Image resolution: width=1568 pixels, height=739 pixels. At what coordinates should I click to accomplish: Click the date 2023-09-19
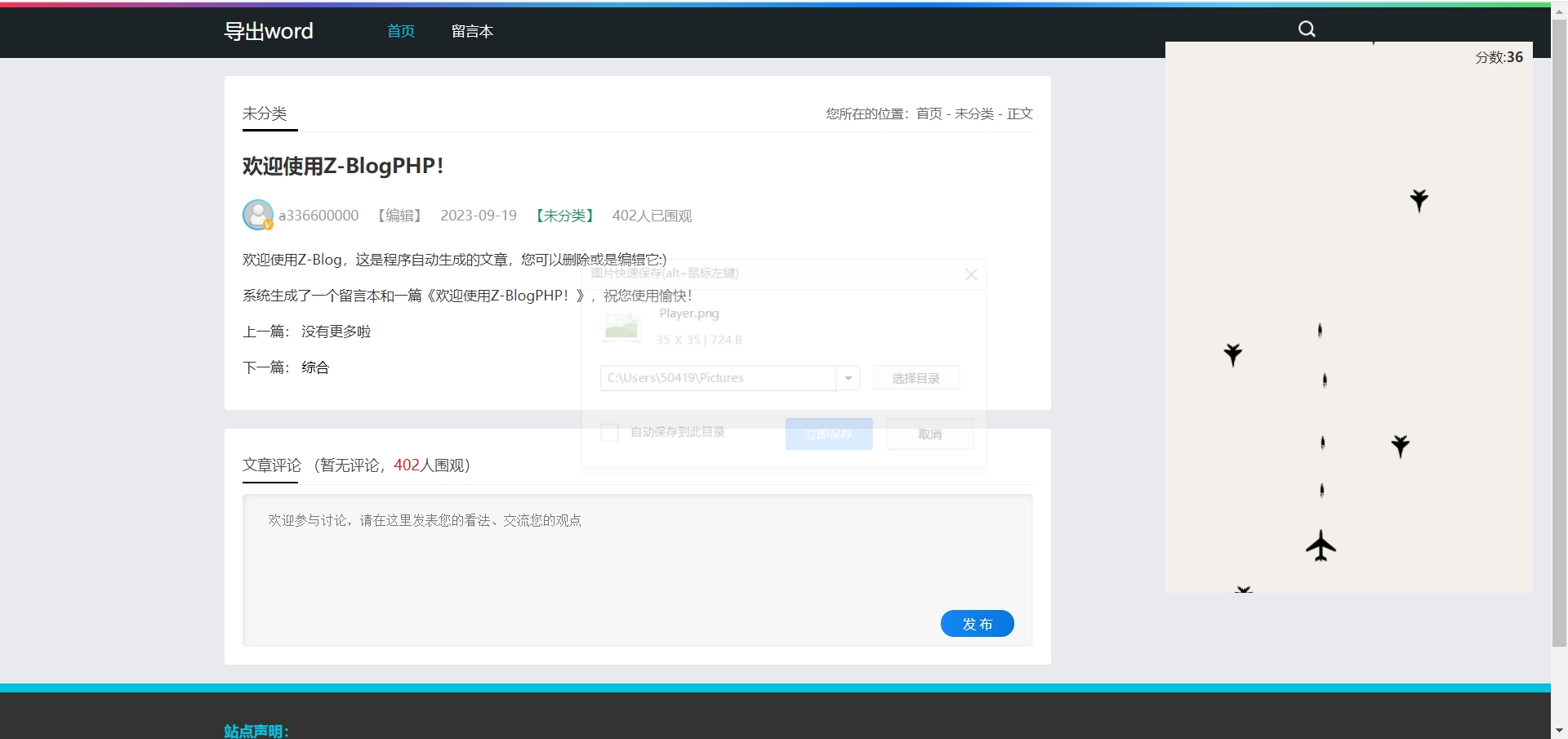pyautogui.click(x=479, y=216)
